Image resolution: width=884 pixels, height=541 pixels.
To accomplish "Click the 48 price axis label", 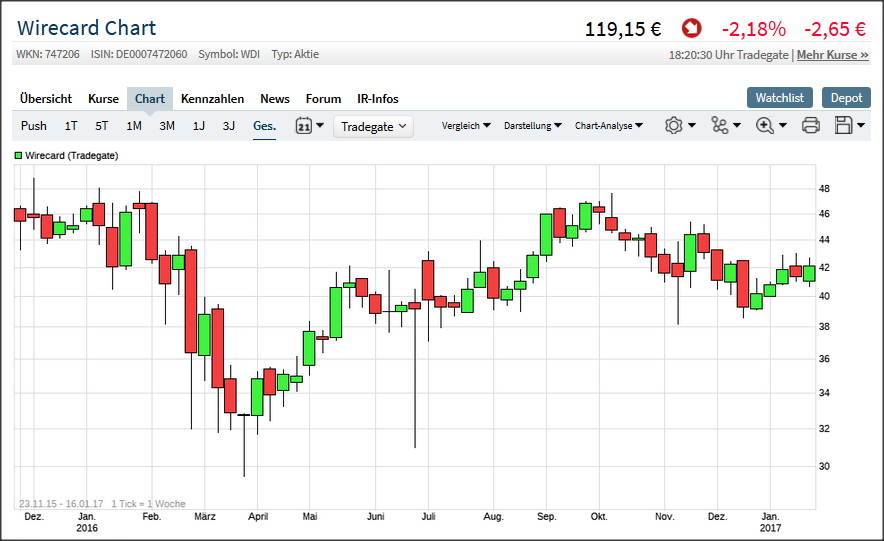I will [824, 189].
